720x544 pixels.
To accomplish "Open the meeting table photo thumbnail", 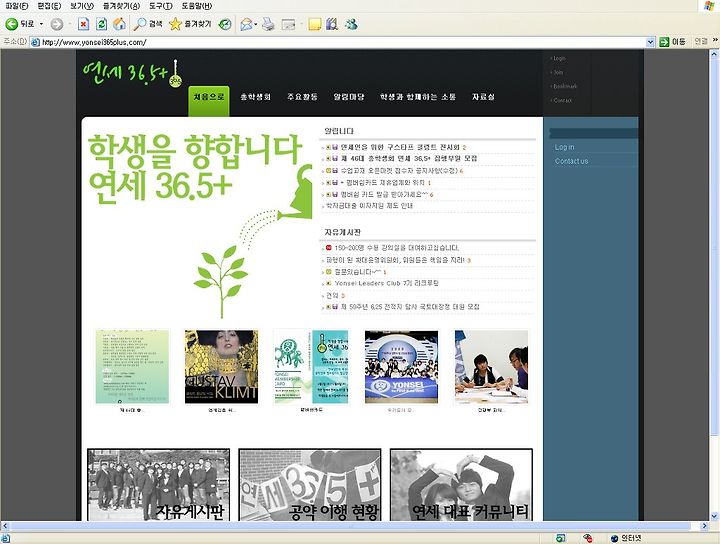I will tap(491, 367).
